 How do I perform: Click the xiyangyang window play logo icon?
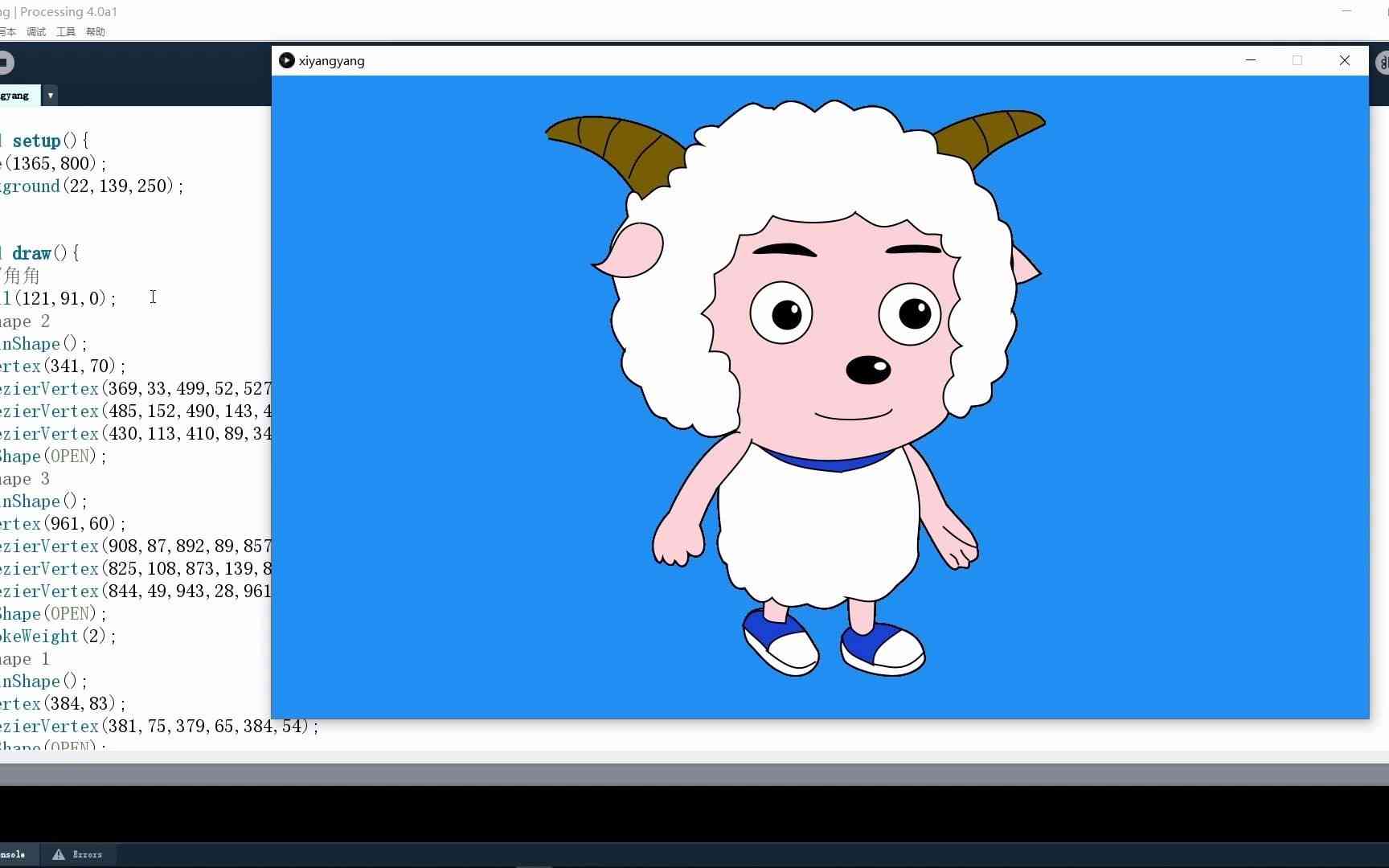tap(286, 60)
